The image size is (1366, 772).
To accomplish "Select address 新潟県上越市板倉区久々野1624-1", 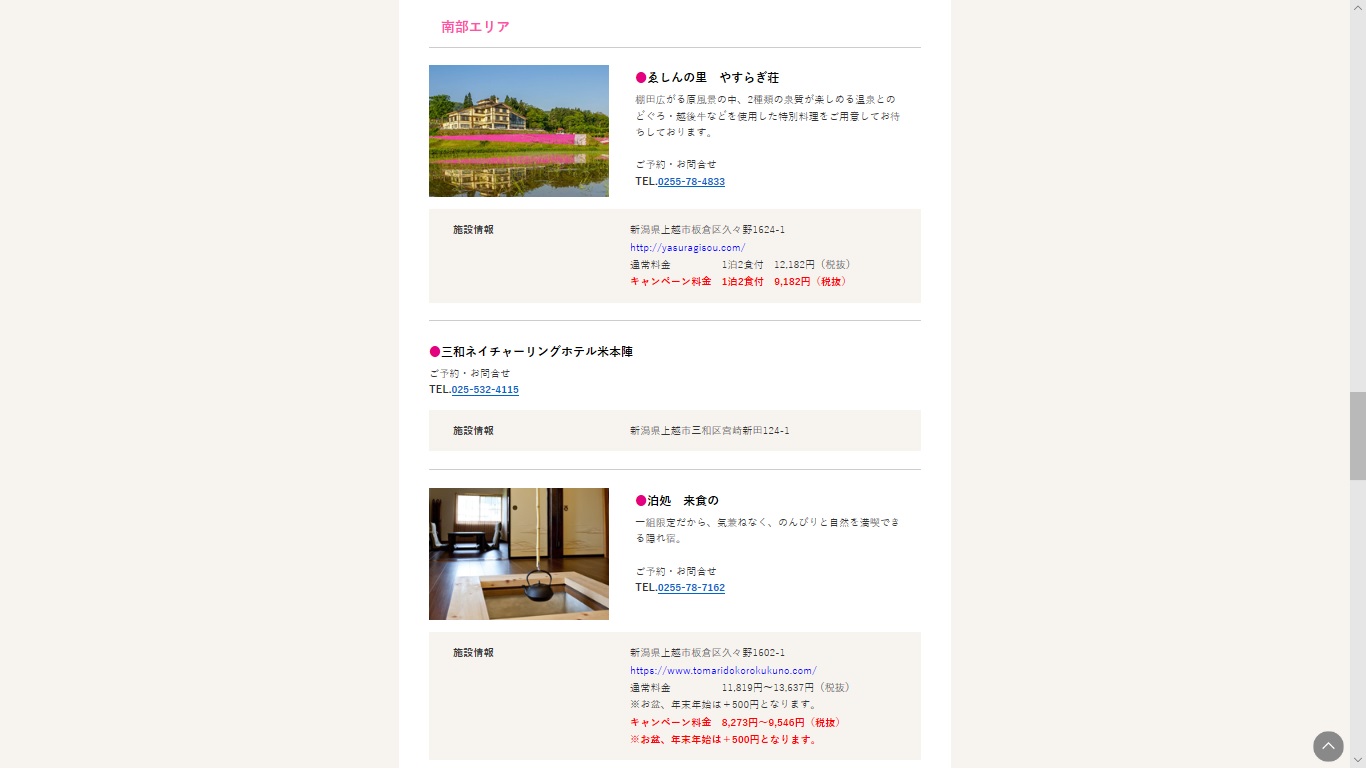I will pos(707,230).
